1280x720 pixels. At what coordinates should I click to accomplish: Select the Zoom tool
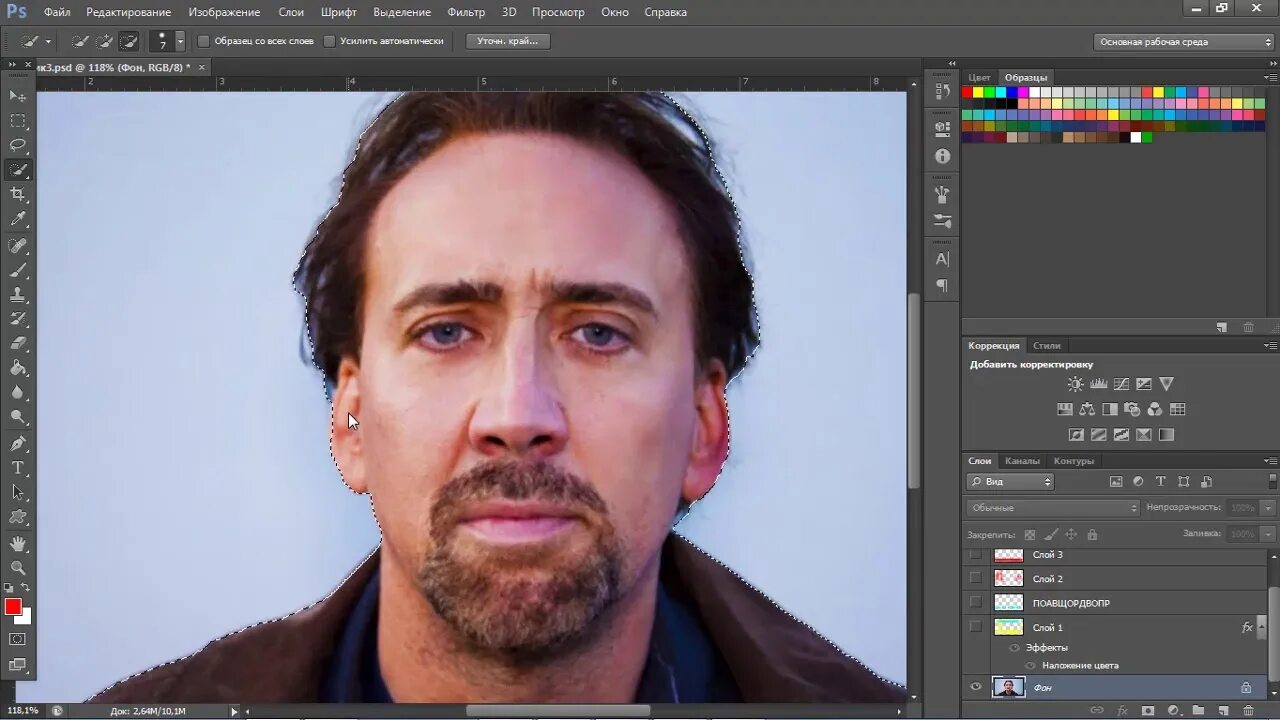coord(18,568)
